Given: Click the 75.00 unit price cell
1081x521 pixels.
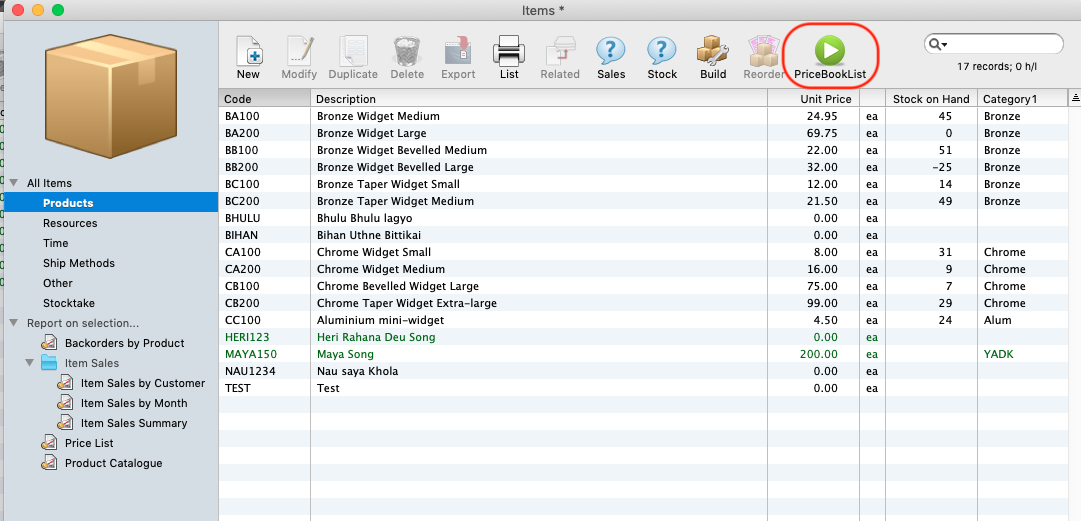Looking at the screenshot, I should (824, 285).
